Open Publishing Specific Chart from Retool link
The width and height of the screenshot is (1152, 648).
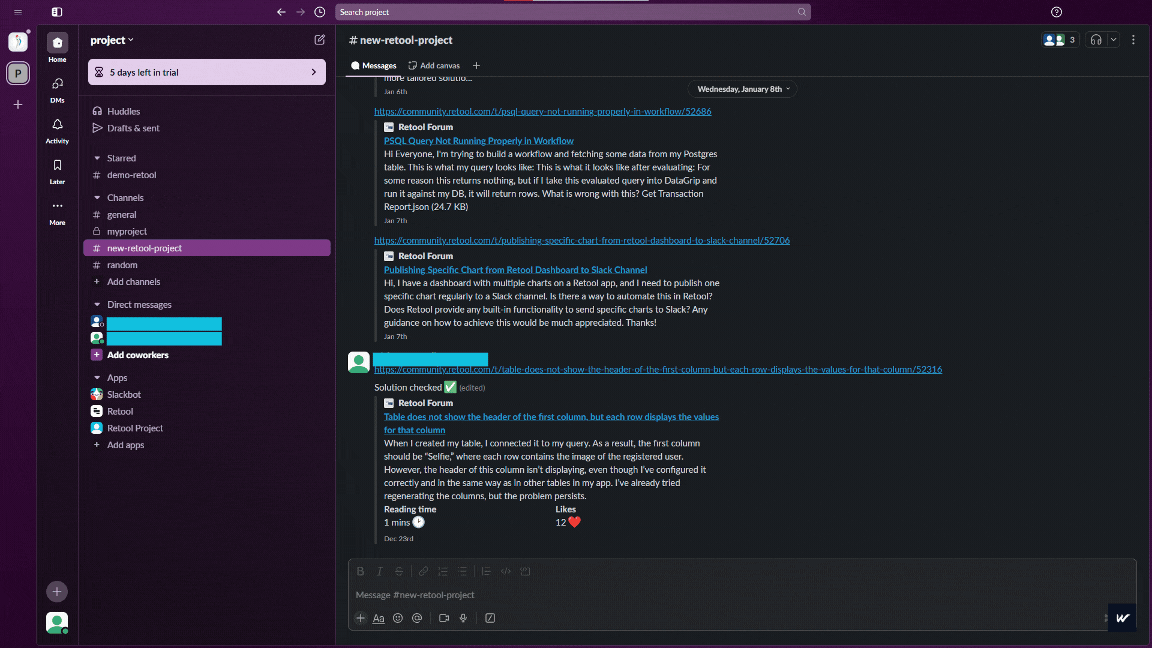pos(515,270)
